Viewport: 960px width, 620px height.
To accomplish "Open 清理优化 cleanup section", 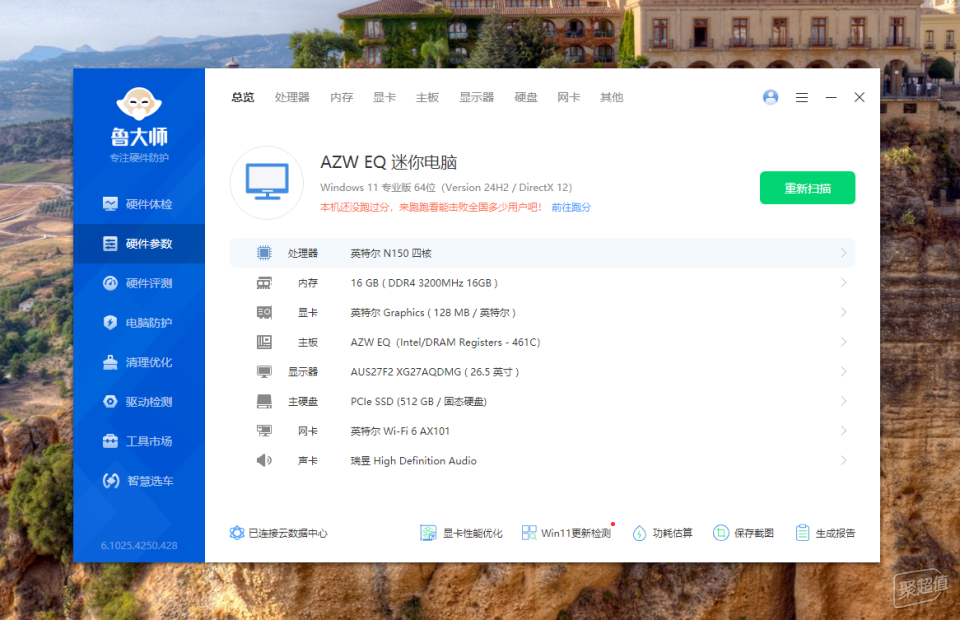I will point(138,362).
